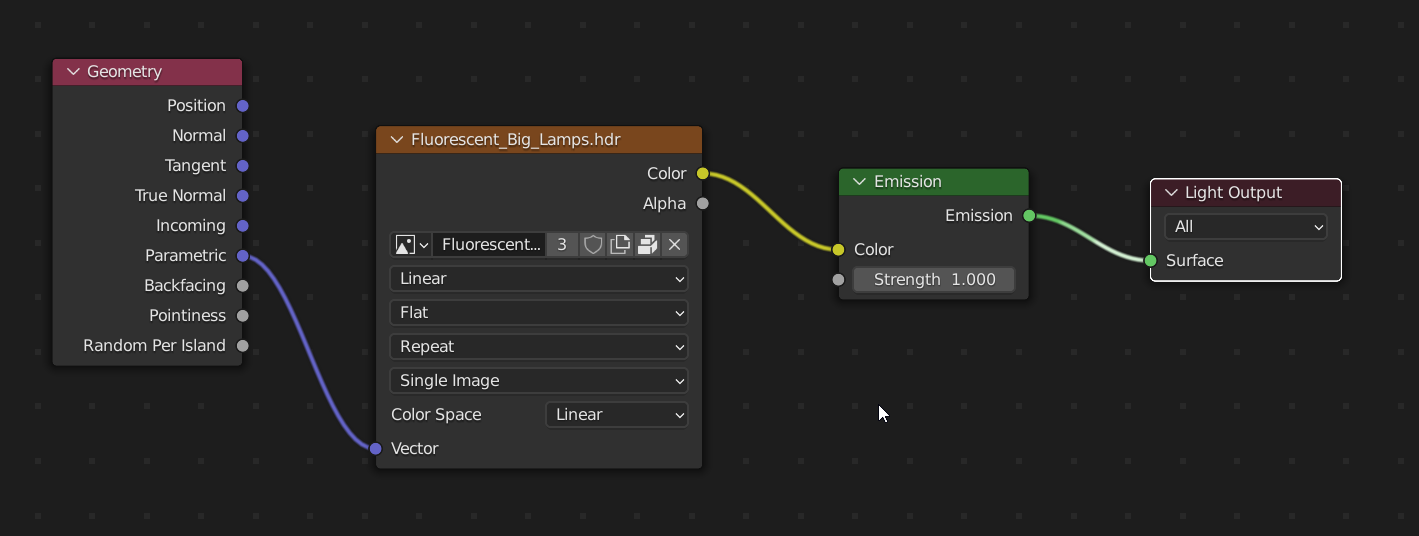Open the Flat projection dropdown
The width and height of the screenshot is (1419, 536).
click(539, 313)
